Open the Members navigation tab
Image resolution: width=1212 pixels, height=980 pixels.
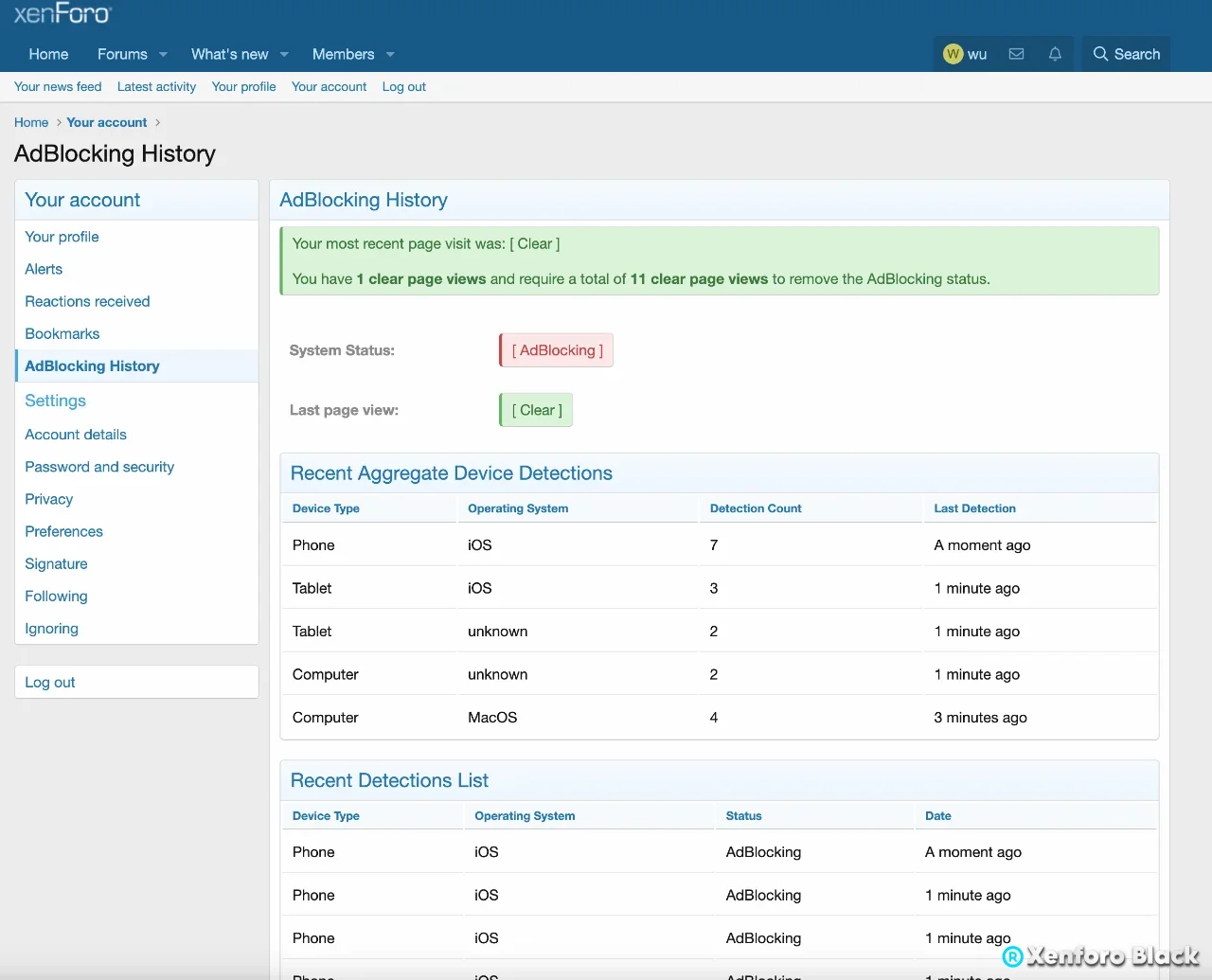pyautogui.click(x=343, y=54)
